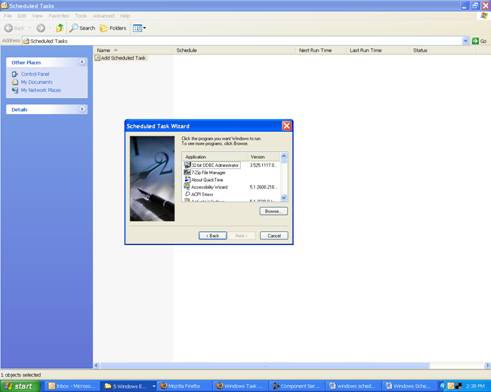
Task: Click the application list scroll down arrow
Action: click(284, 198)
